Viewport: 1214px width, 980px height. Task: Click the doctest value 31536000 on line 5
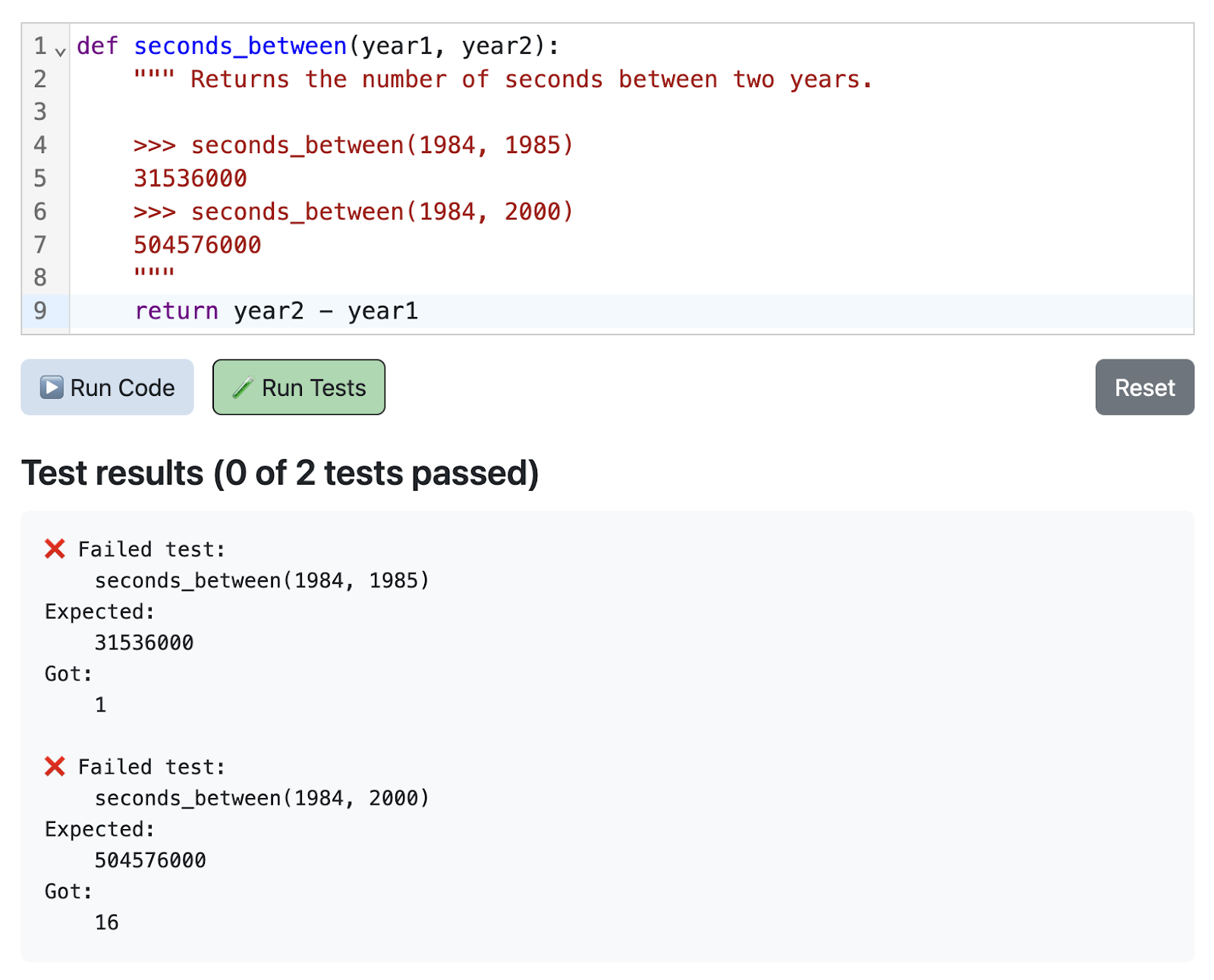pyautogui.click(x=190, y=178)
